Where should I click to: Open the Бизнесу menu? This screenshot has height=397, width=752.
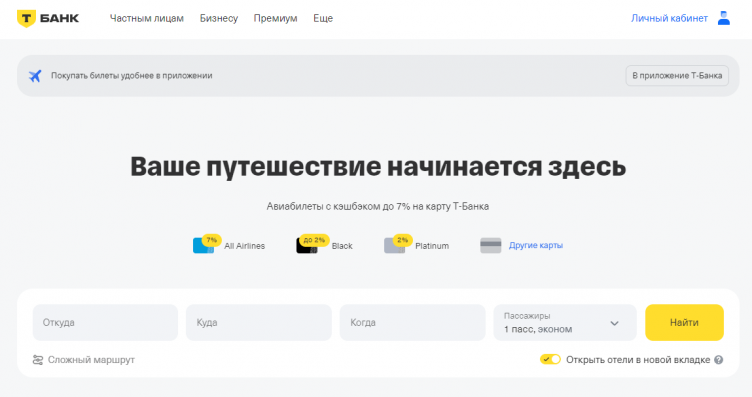(219, 18)
